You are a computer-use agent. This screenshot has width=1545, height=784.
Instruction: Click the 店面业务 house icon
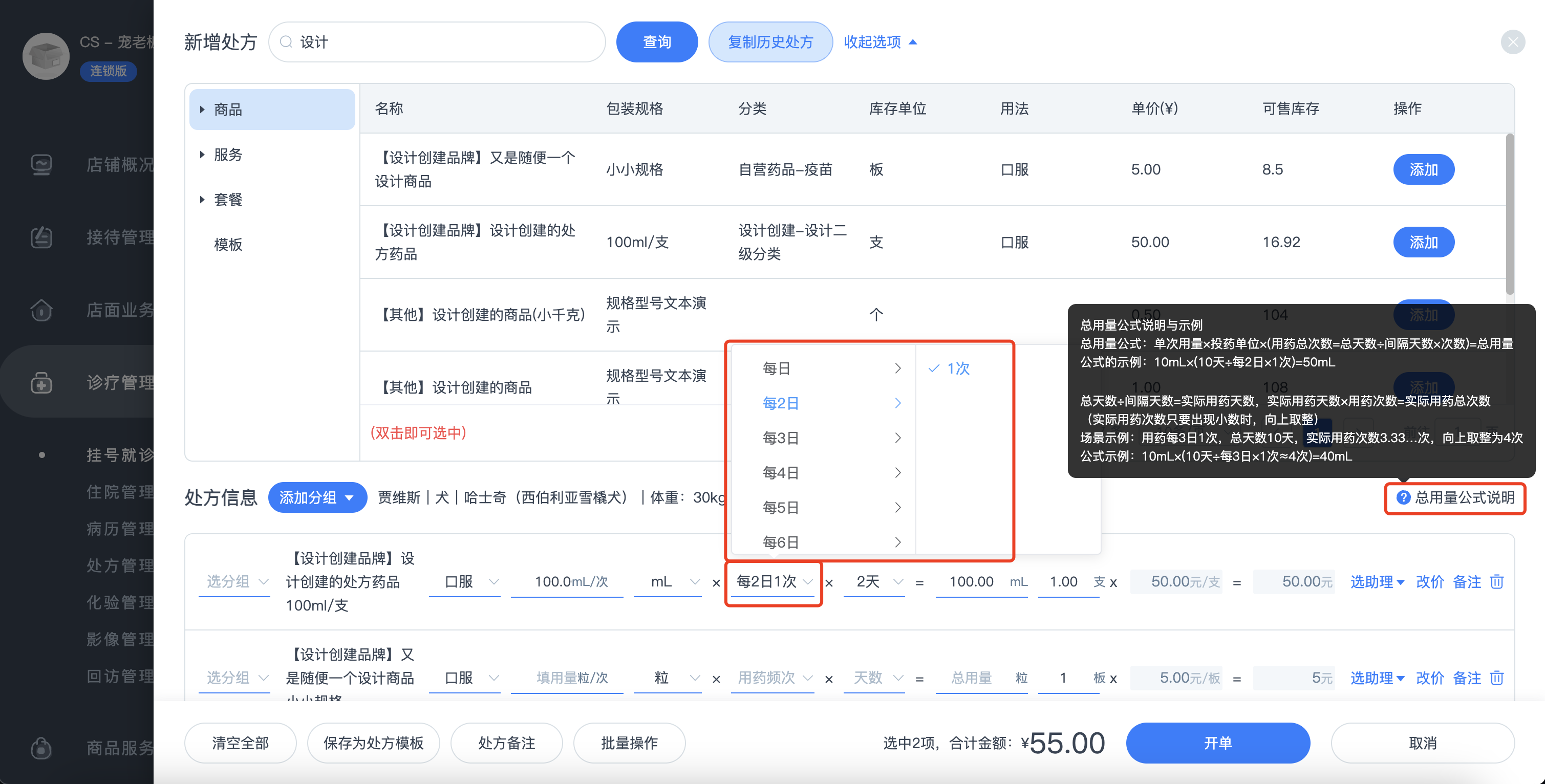[41, 310]
